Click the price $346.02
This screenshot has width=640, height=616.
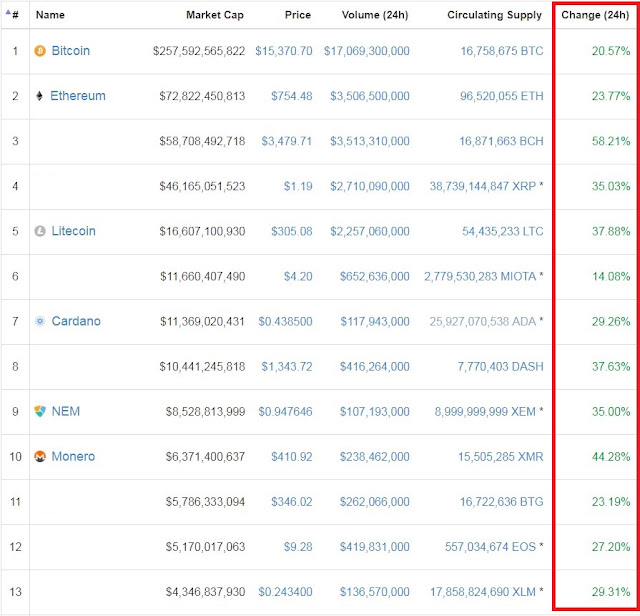click(292, 502)
